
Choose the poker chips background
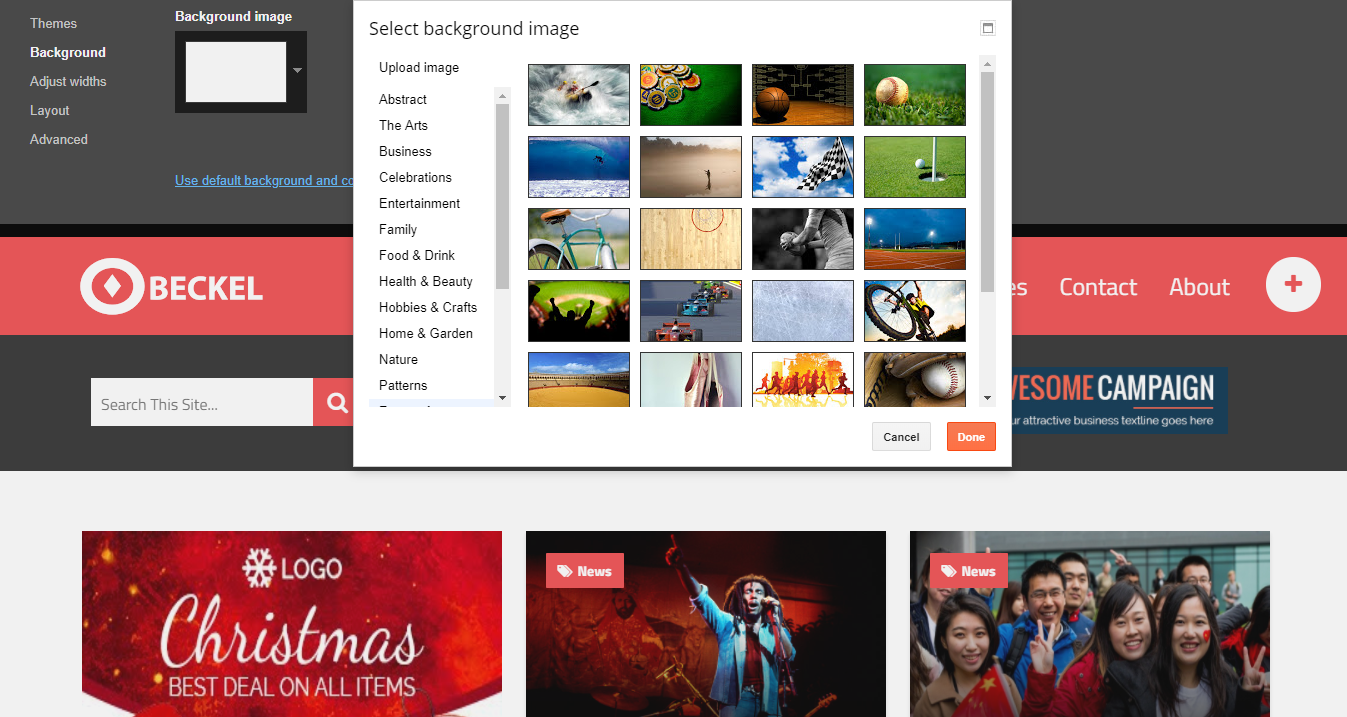[x=691, y=95]
